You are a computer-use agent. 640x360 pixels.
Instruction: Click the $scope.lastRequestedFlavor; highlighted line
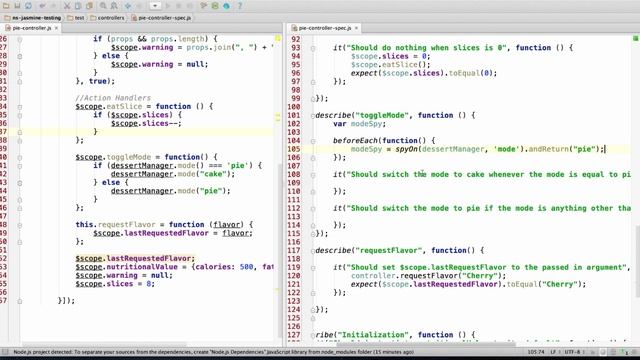pos(135,258)
